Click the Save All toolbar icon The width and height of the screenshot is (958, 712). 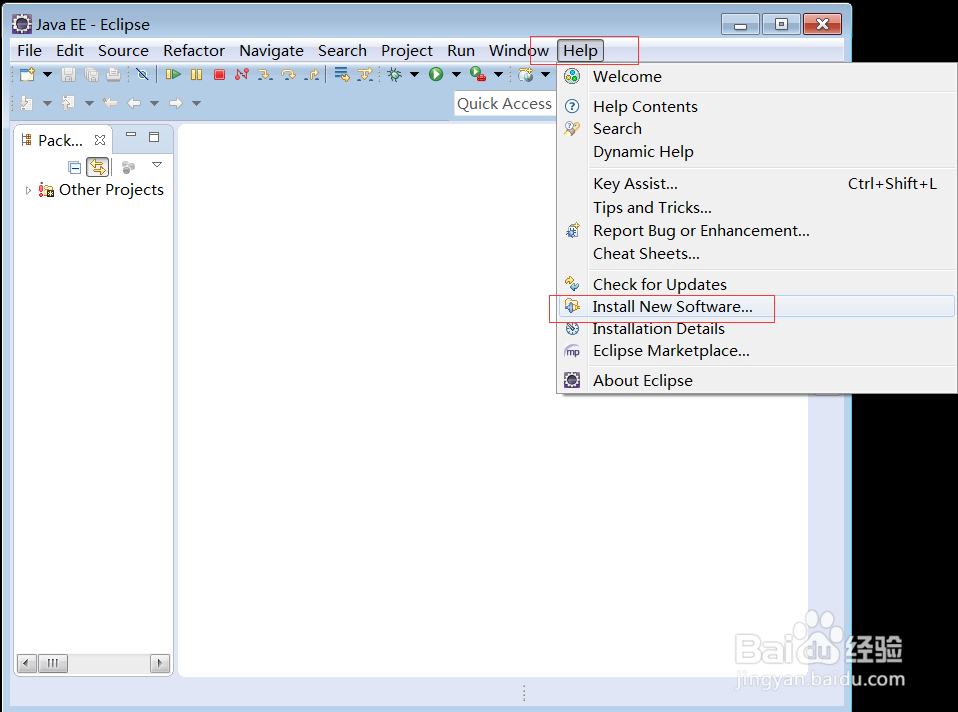91,75
